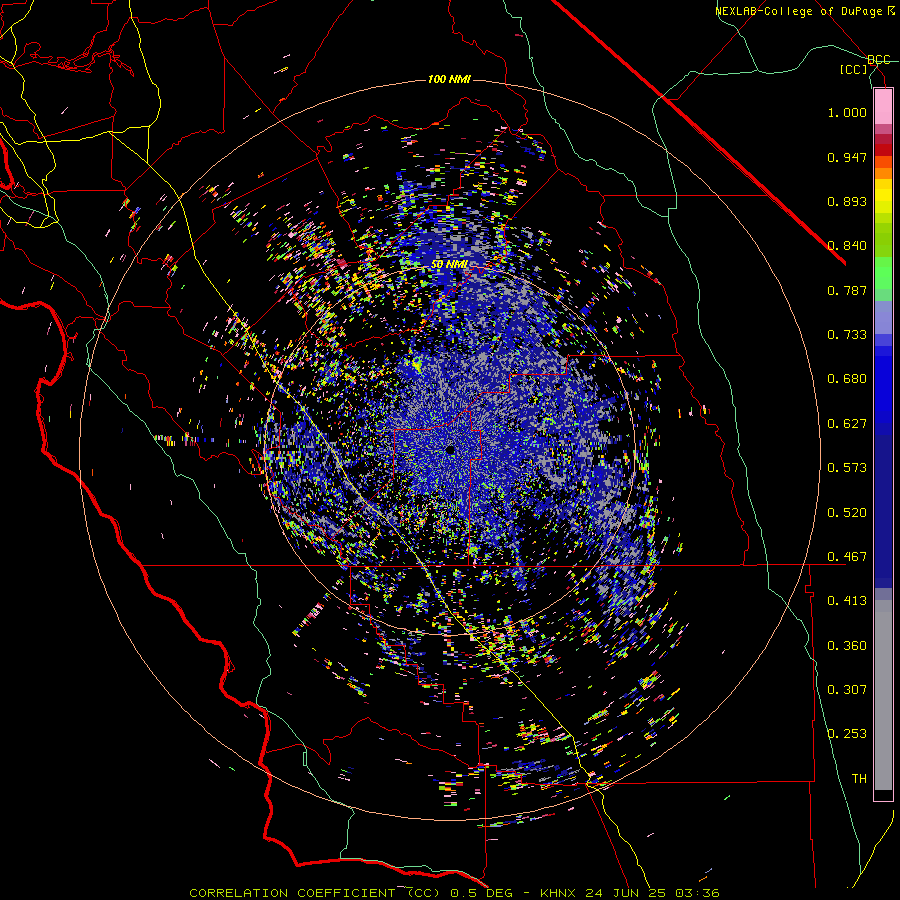Click the CORRELATION COEFFICIENT caption text
Viewport: 900px width, 900px height.
pos(292,893)
